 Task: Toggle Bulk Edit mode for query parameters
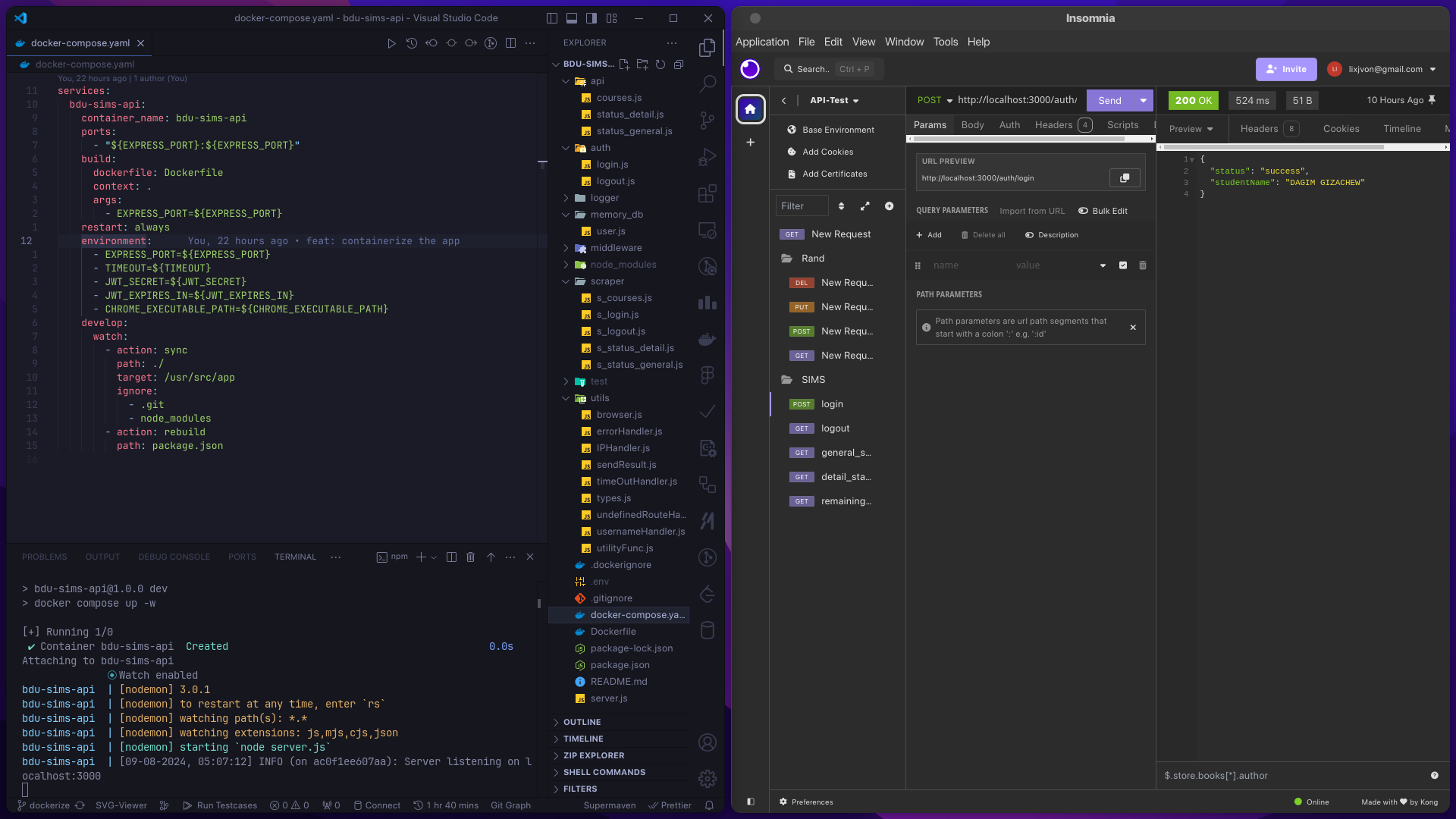(1103, 211)
